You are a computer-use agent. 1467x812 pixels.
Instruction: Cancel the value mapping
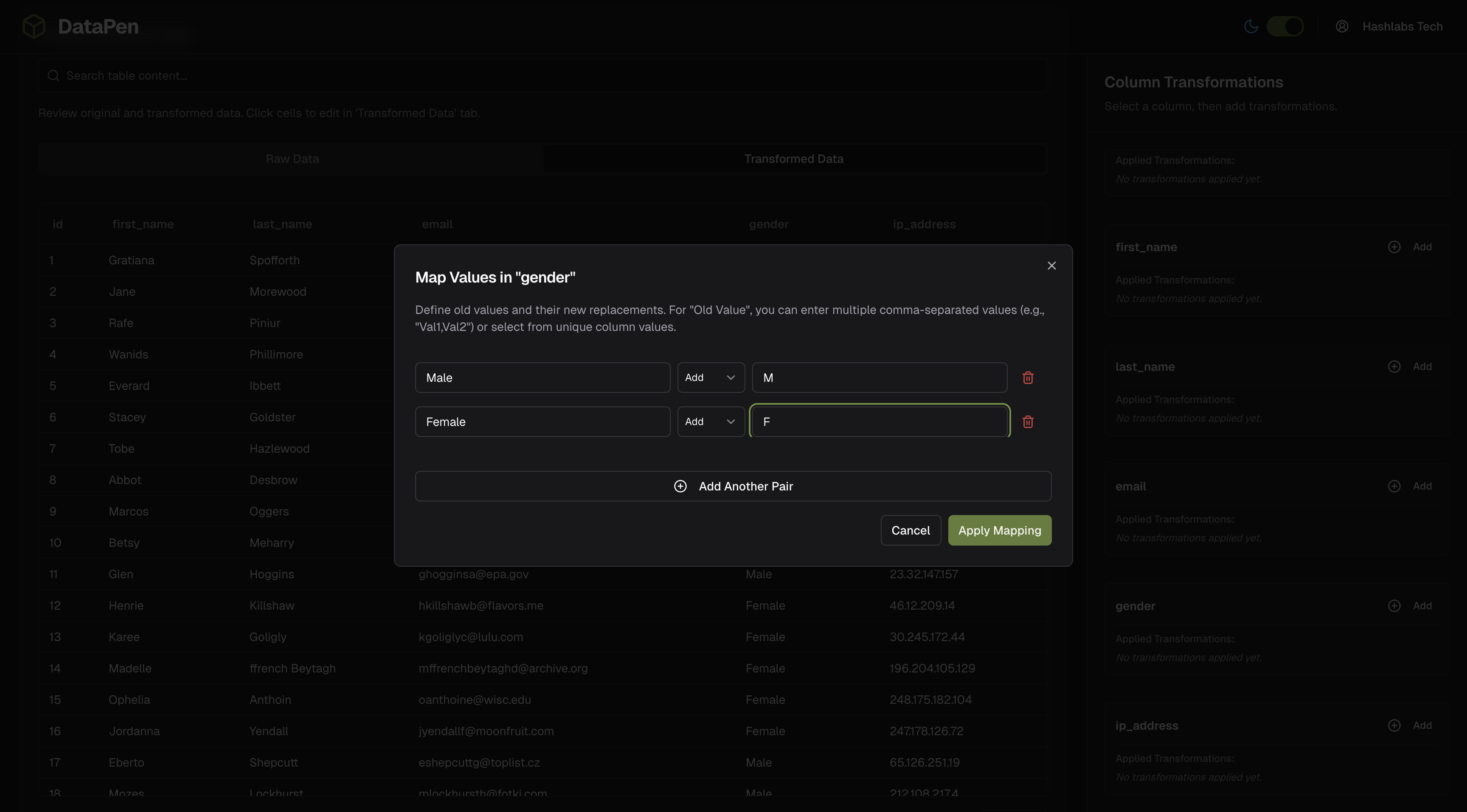pos(911,530)
